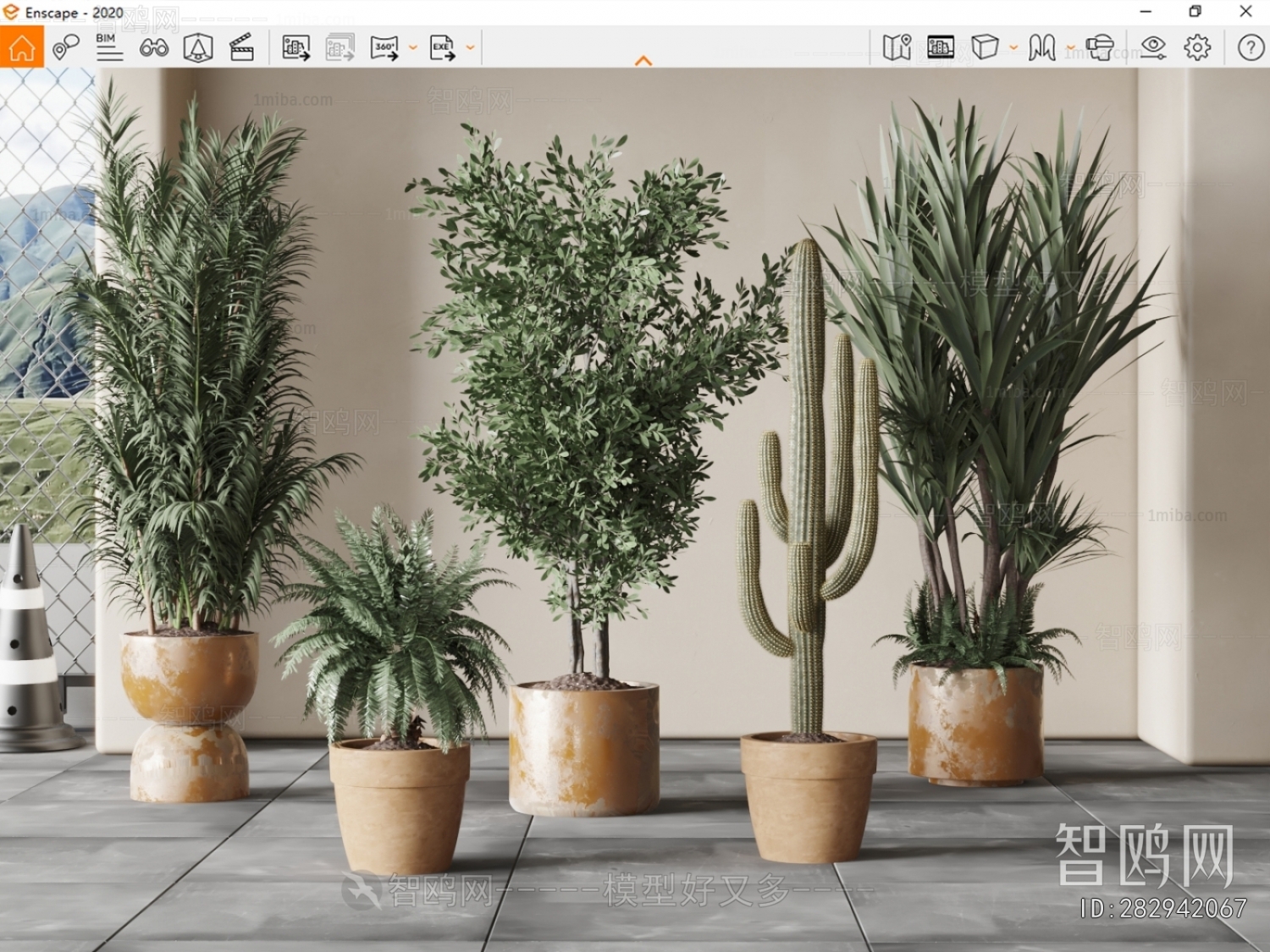Viewport: 1270px width, 952px height.
Task: Enable the VR Headset mode
Action: [x=1100, y=47]
